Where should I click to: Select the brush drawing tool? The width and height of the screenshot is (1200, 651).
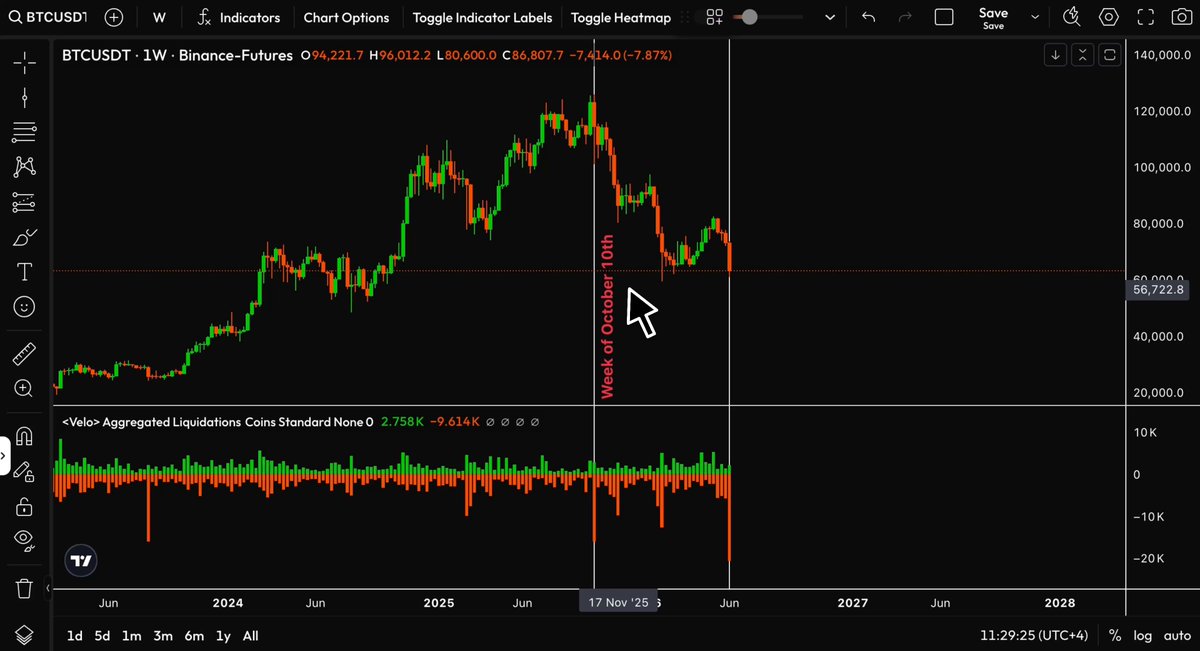[25, 237]
